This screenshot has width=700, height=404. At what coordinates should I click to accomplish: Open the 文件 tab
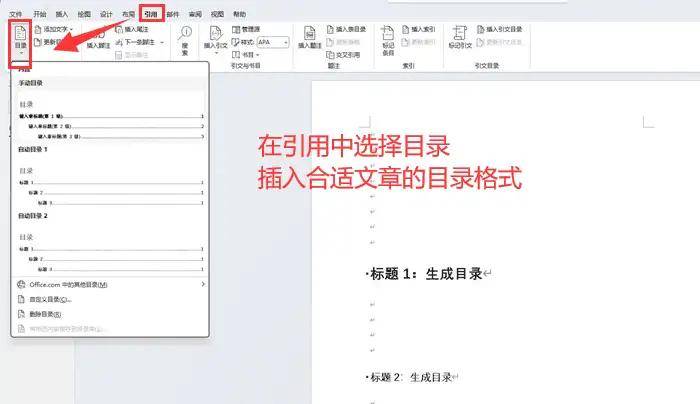click(16, 14)
